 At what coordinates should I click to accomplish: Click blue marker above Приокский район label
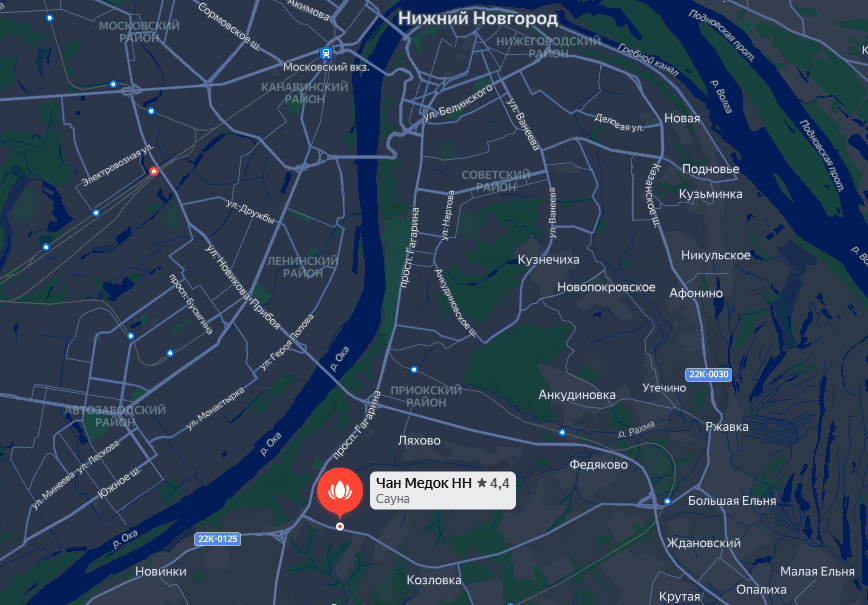click(x=414, y=369)
